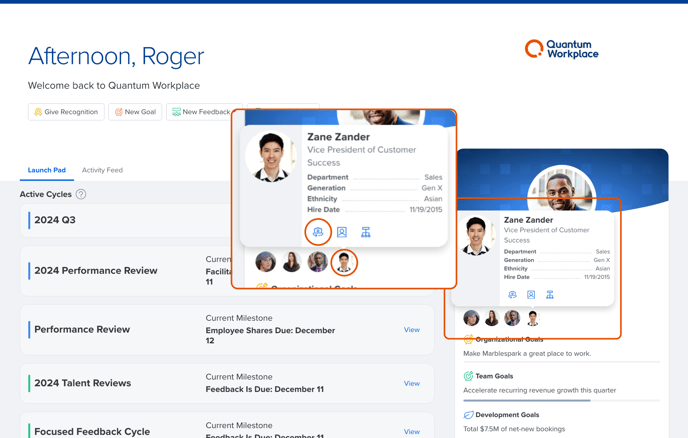This screenshot has width=688, height=438.
Task: Click the profile icon in the enlarged Zane Zander card
Action: (342, 232)
